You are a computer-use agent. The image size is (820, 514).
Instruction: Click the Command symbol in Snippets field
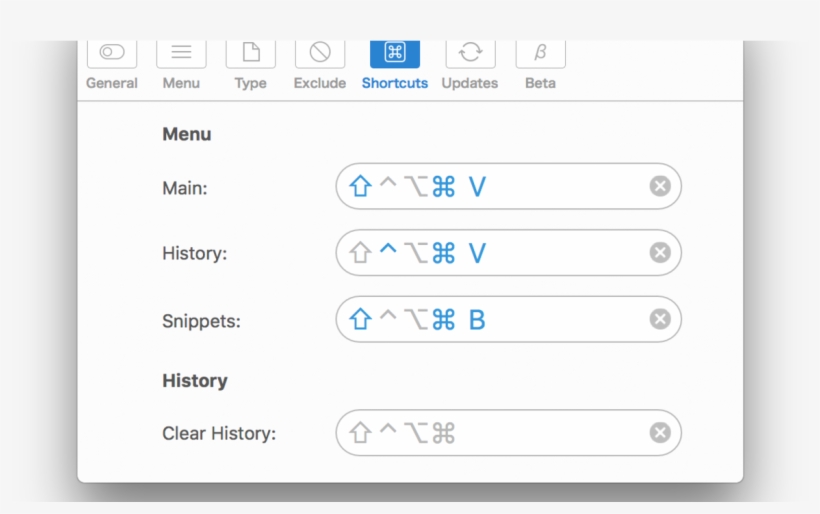443,320
